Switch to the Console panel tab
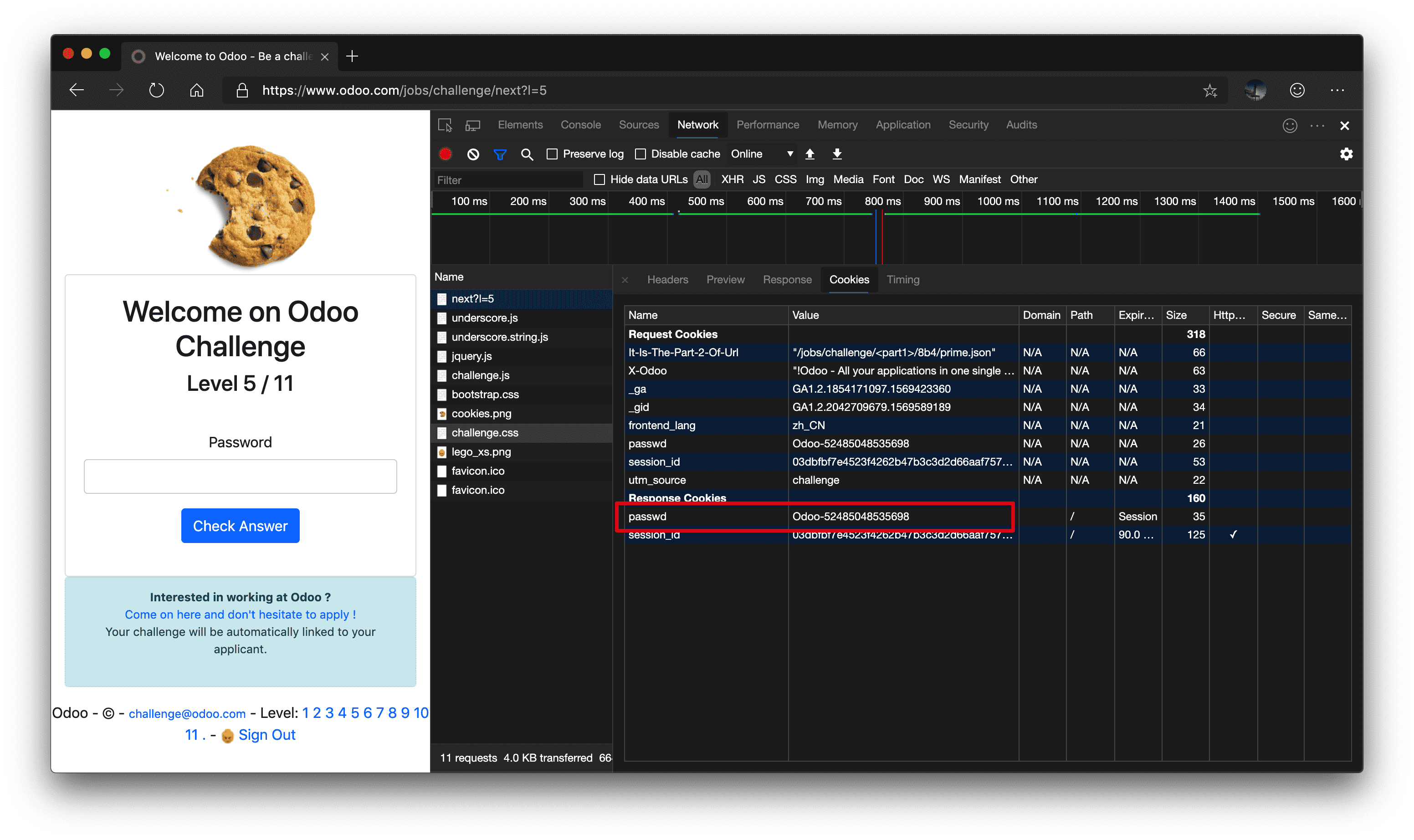Screen dimensions: 1414x840 (x=580, y=124)
